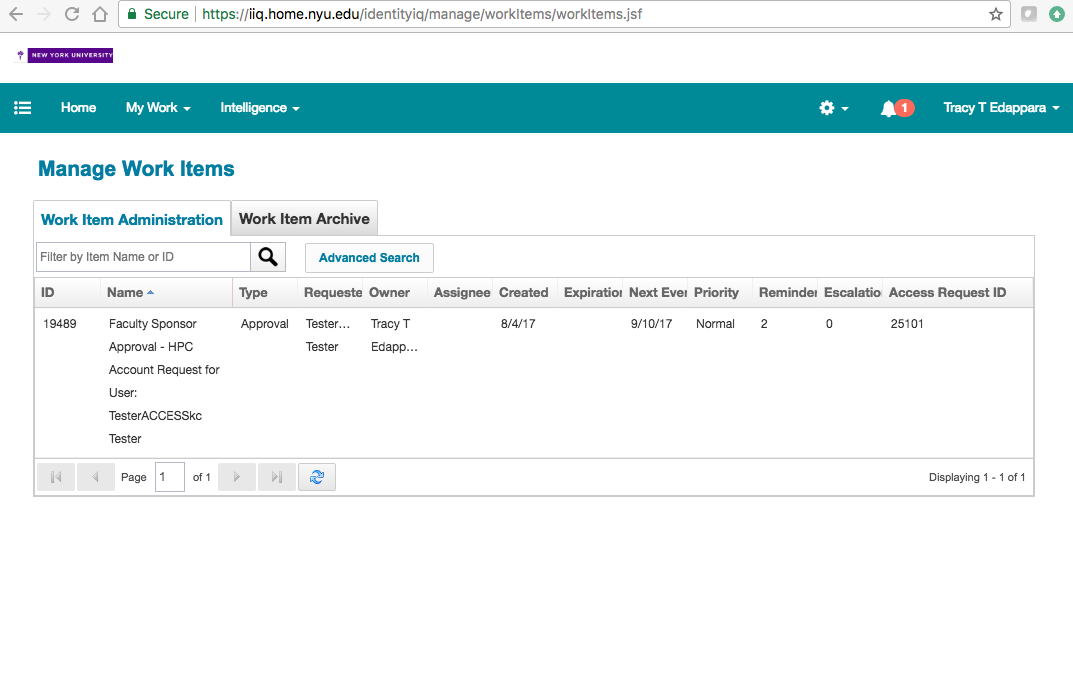Expand the Intelligence dropdown menu
The width and height of the screenshot is (1073, 697).
pos(259,108)
